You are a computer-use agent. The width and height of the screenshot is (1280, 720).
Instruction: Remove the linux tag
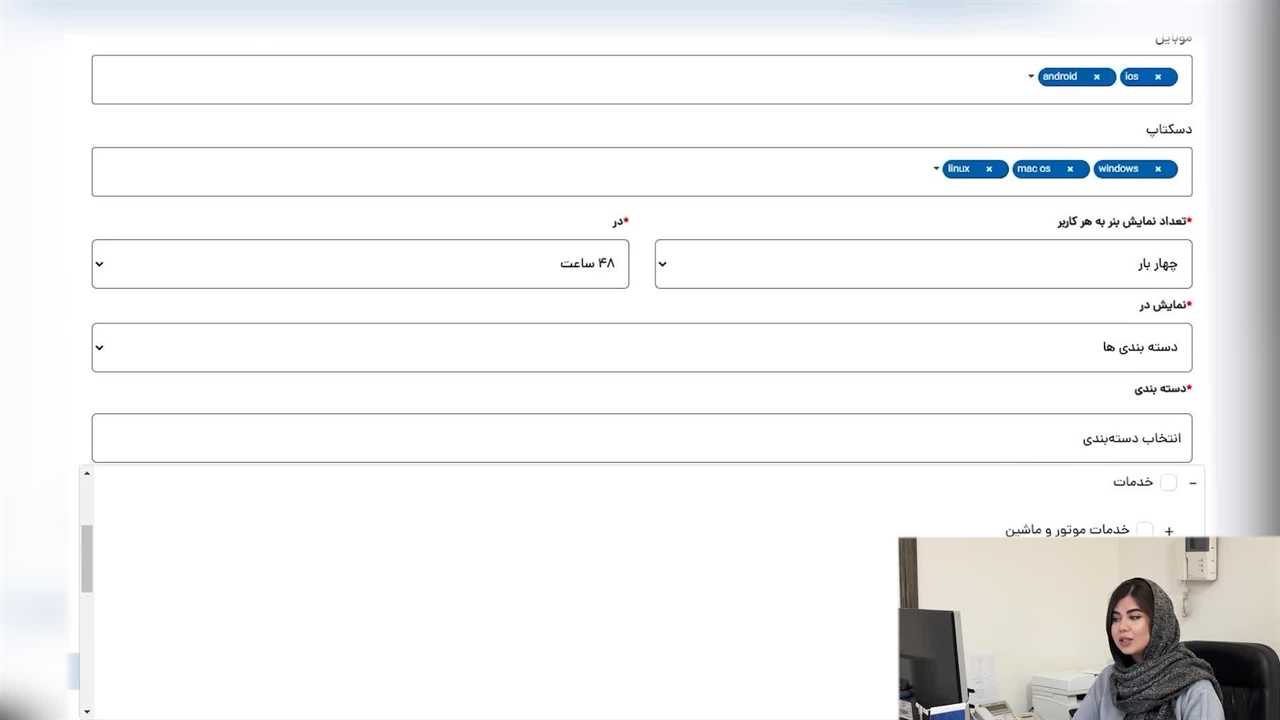click(989, 169)
